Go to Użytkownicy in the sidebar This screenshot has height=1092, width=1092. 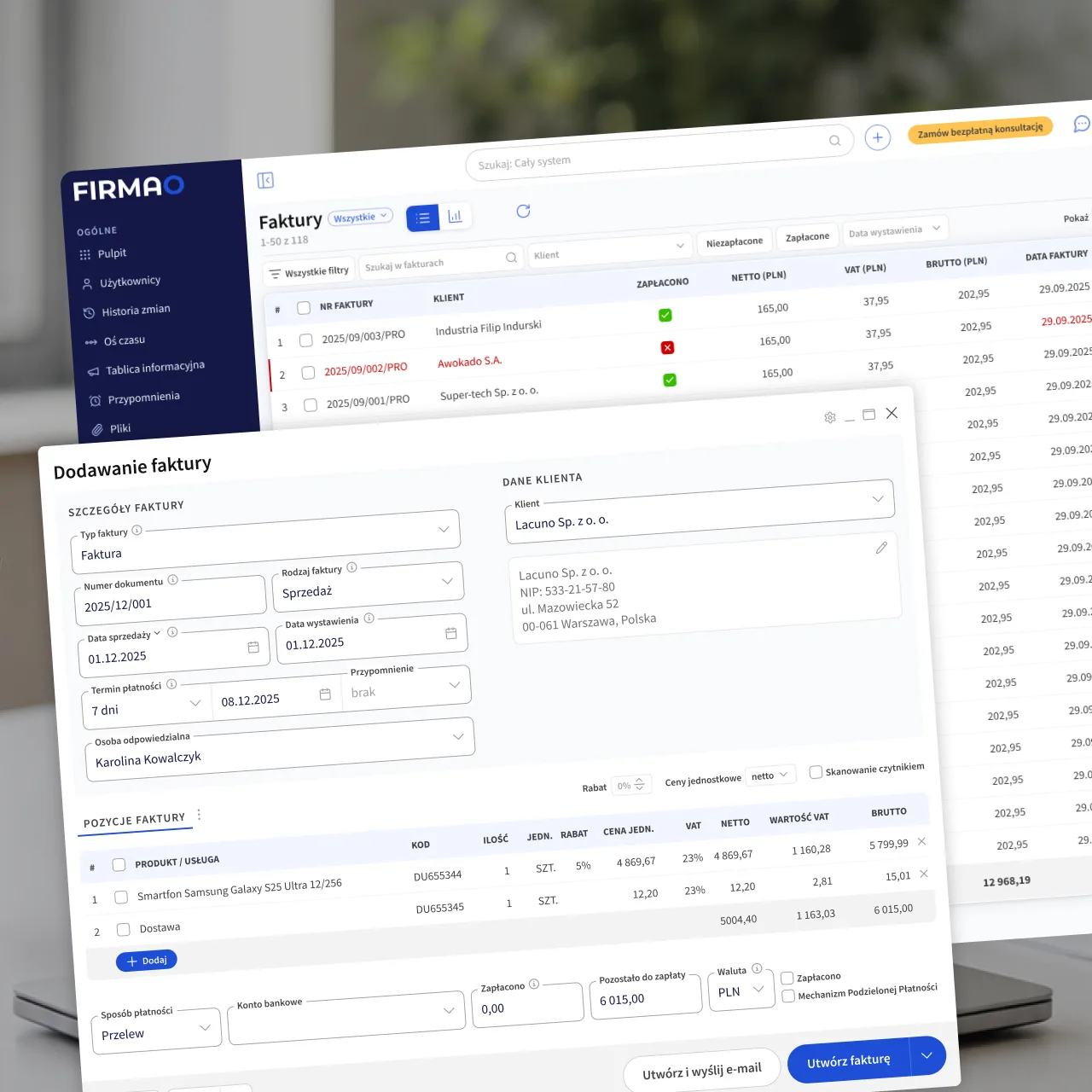click(x=130, y=282)
